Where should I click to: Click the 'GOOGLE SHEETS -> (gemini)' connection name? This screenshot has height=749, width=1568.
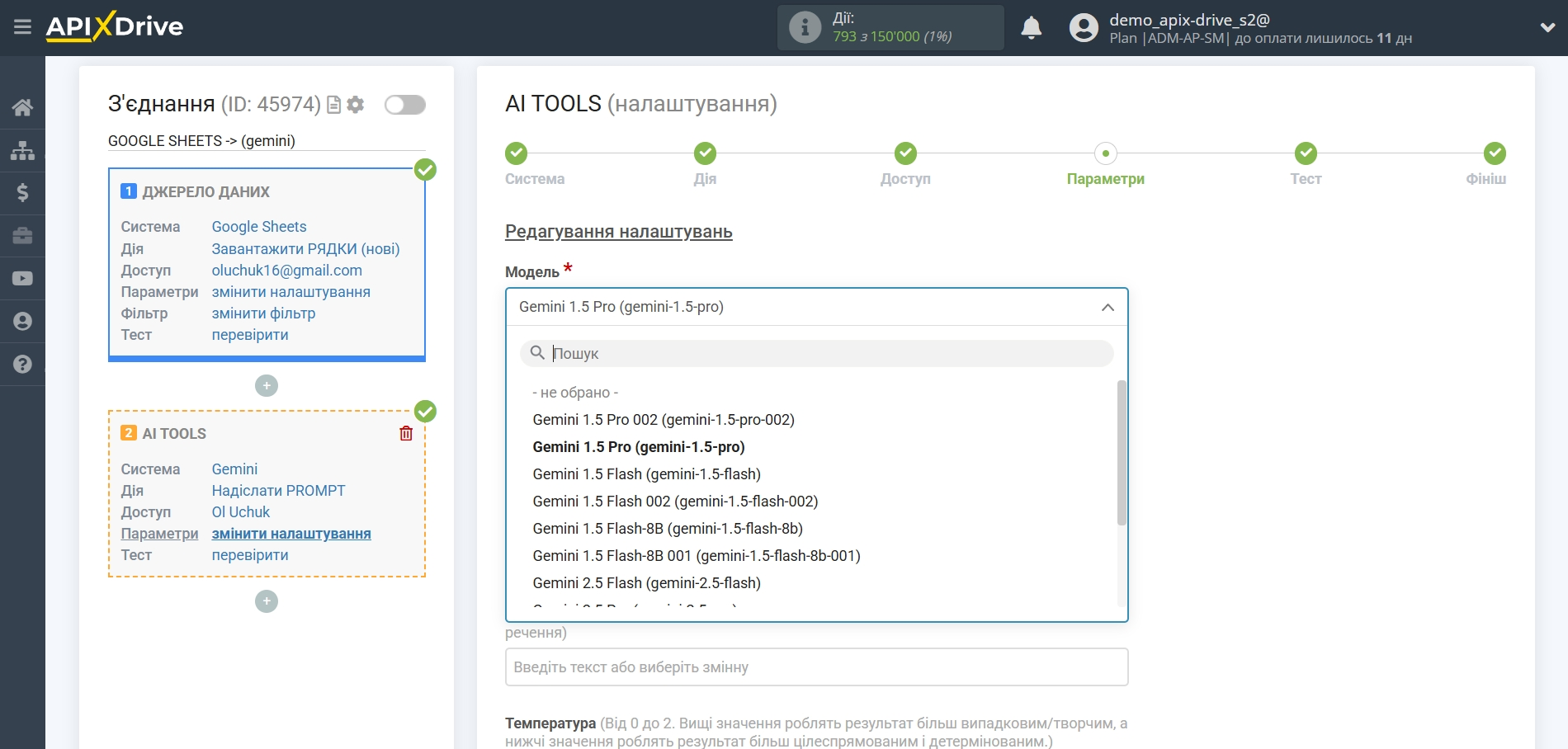point(201,141)
